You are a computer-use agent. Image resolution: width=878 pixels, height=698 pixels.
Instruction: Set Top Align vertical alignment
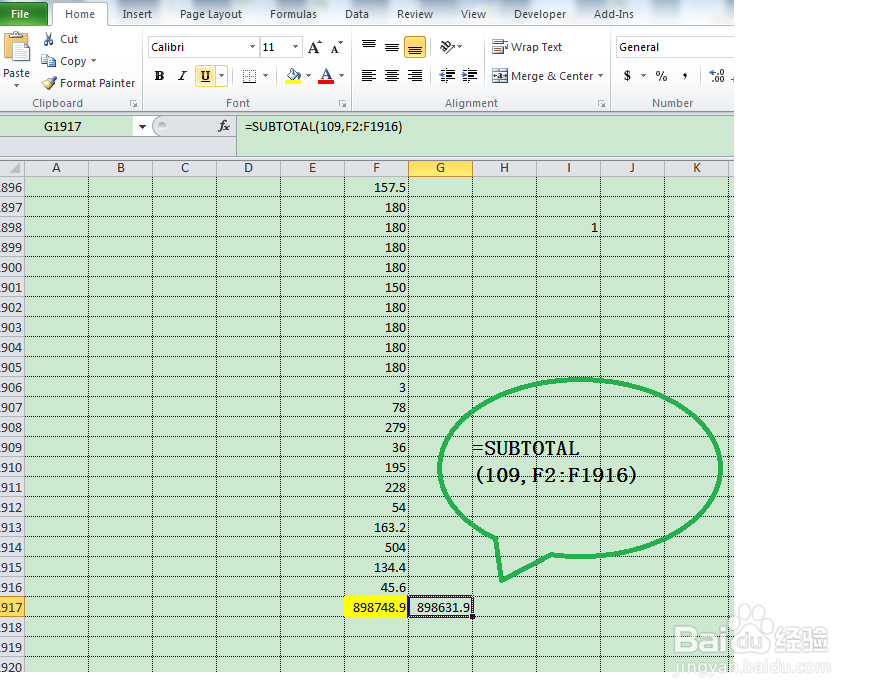368,47
